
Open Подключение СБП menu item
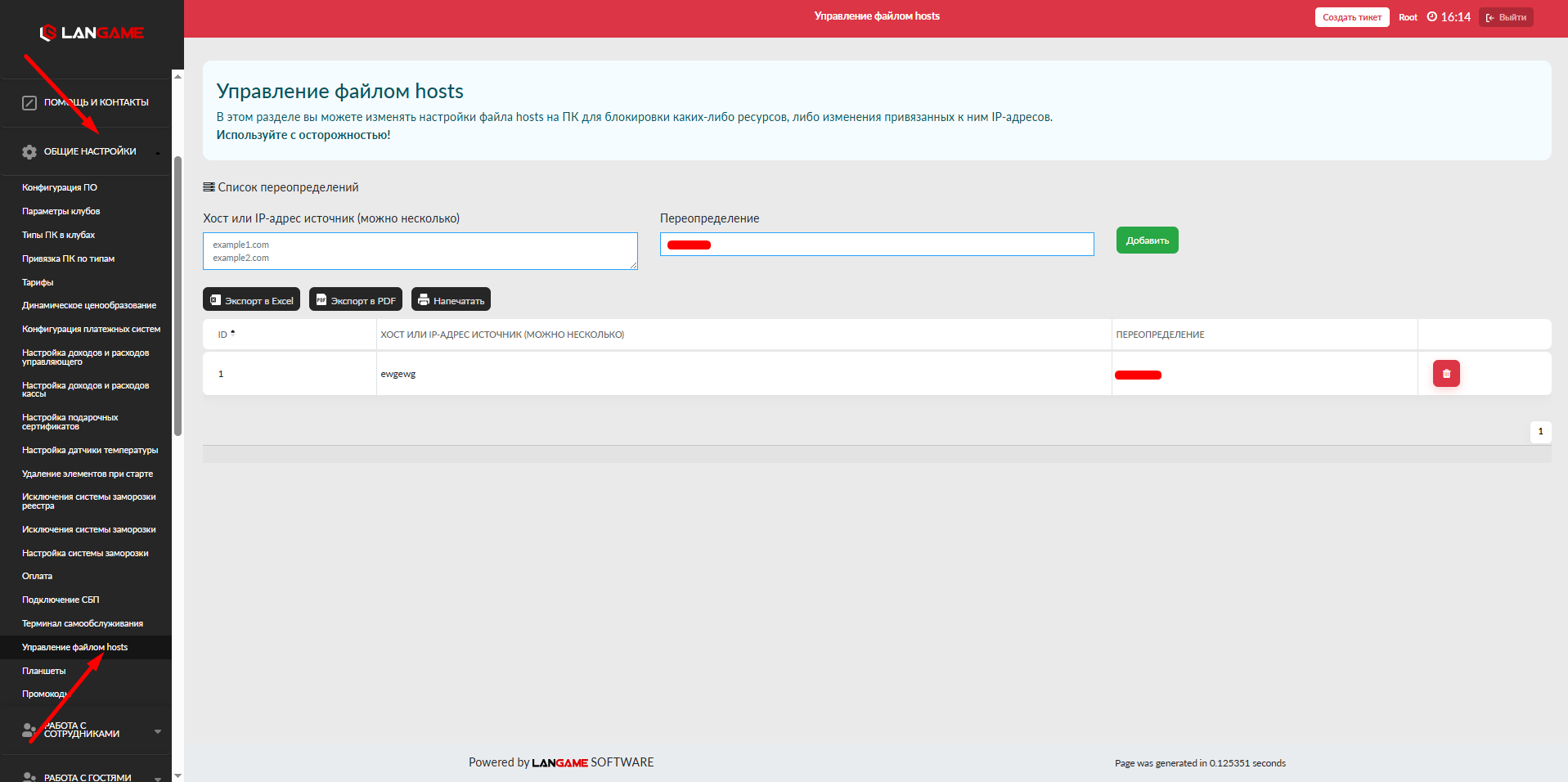click(61, 600)
